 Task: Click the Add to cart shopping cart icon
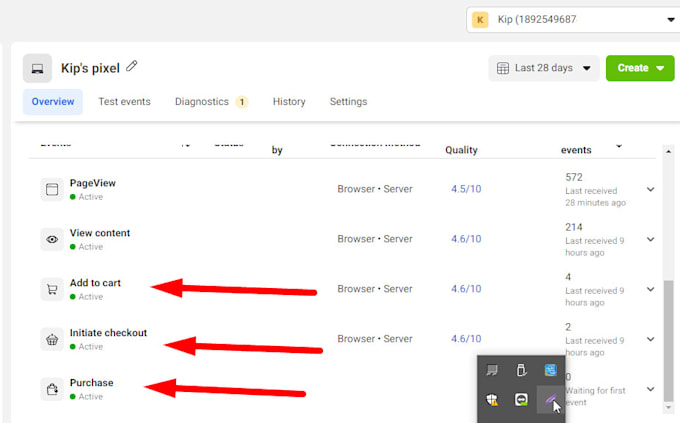pos(52,289)
